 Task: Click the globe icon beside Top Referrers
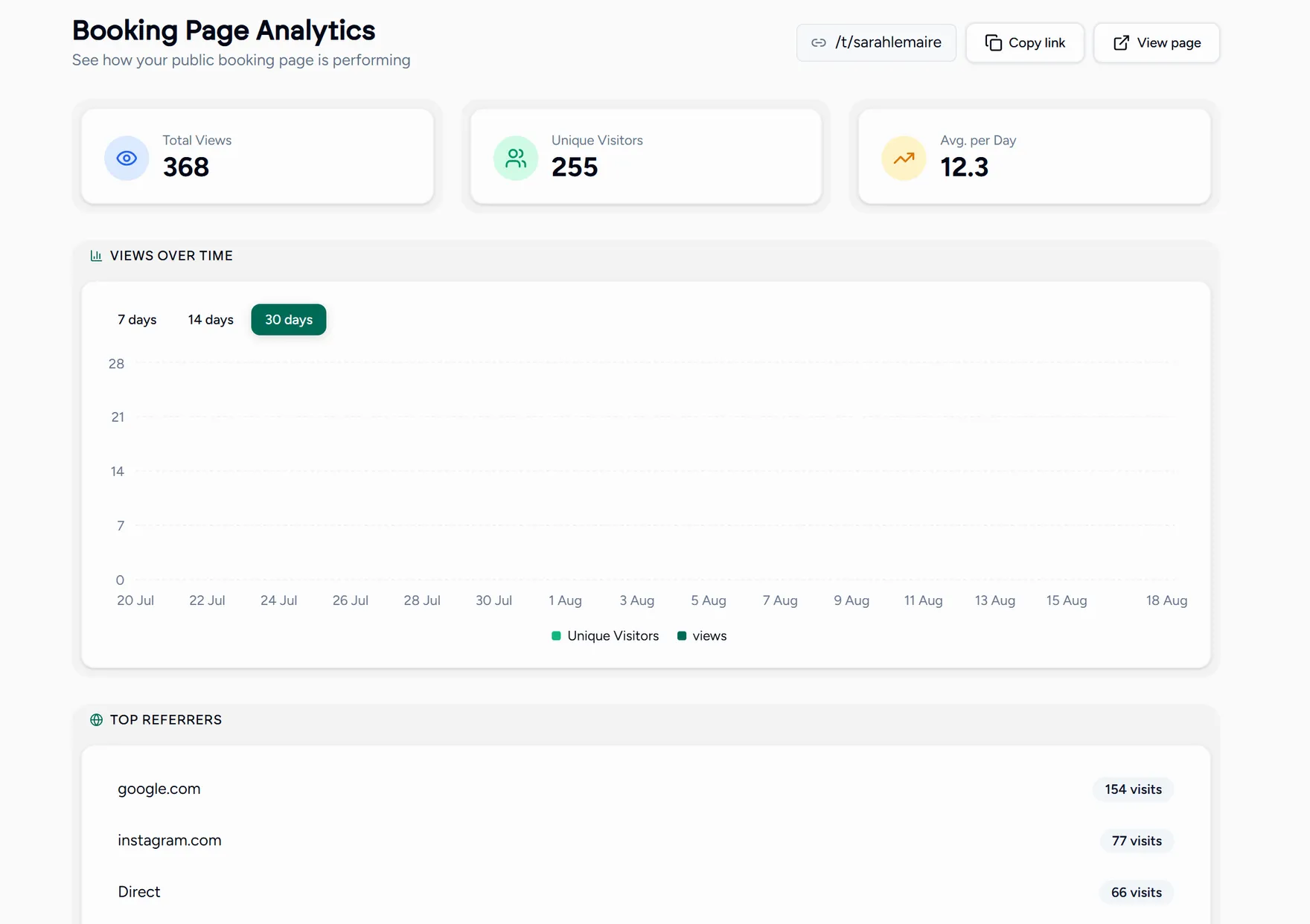coord(96,719)
